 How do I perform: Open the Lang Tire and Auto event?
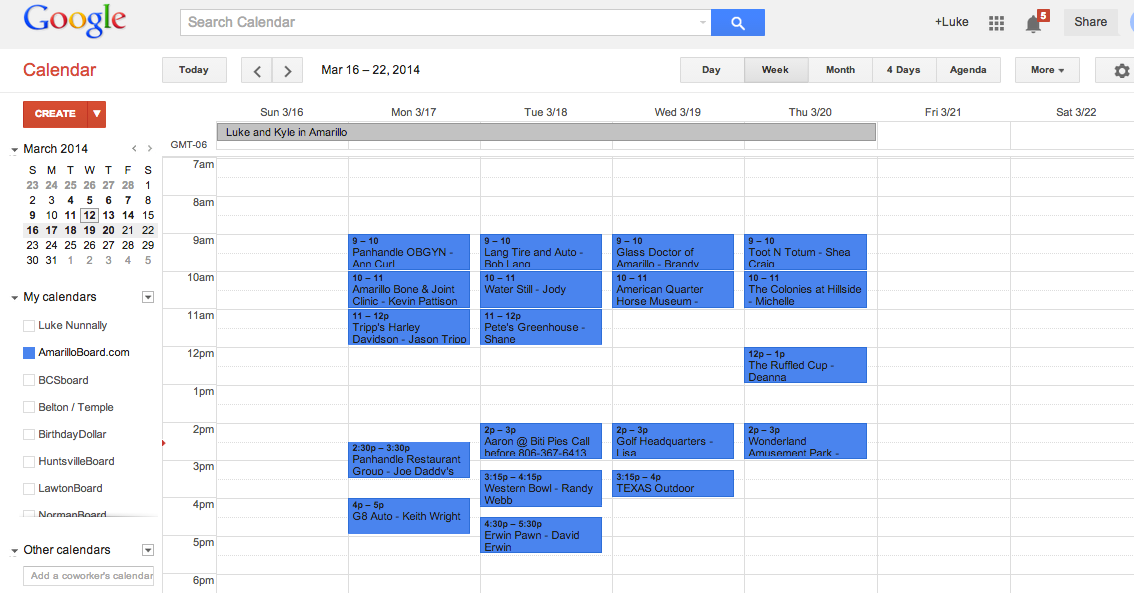pos(541,252)
